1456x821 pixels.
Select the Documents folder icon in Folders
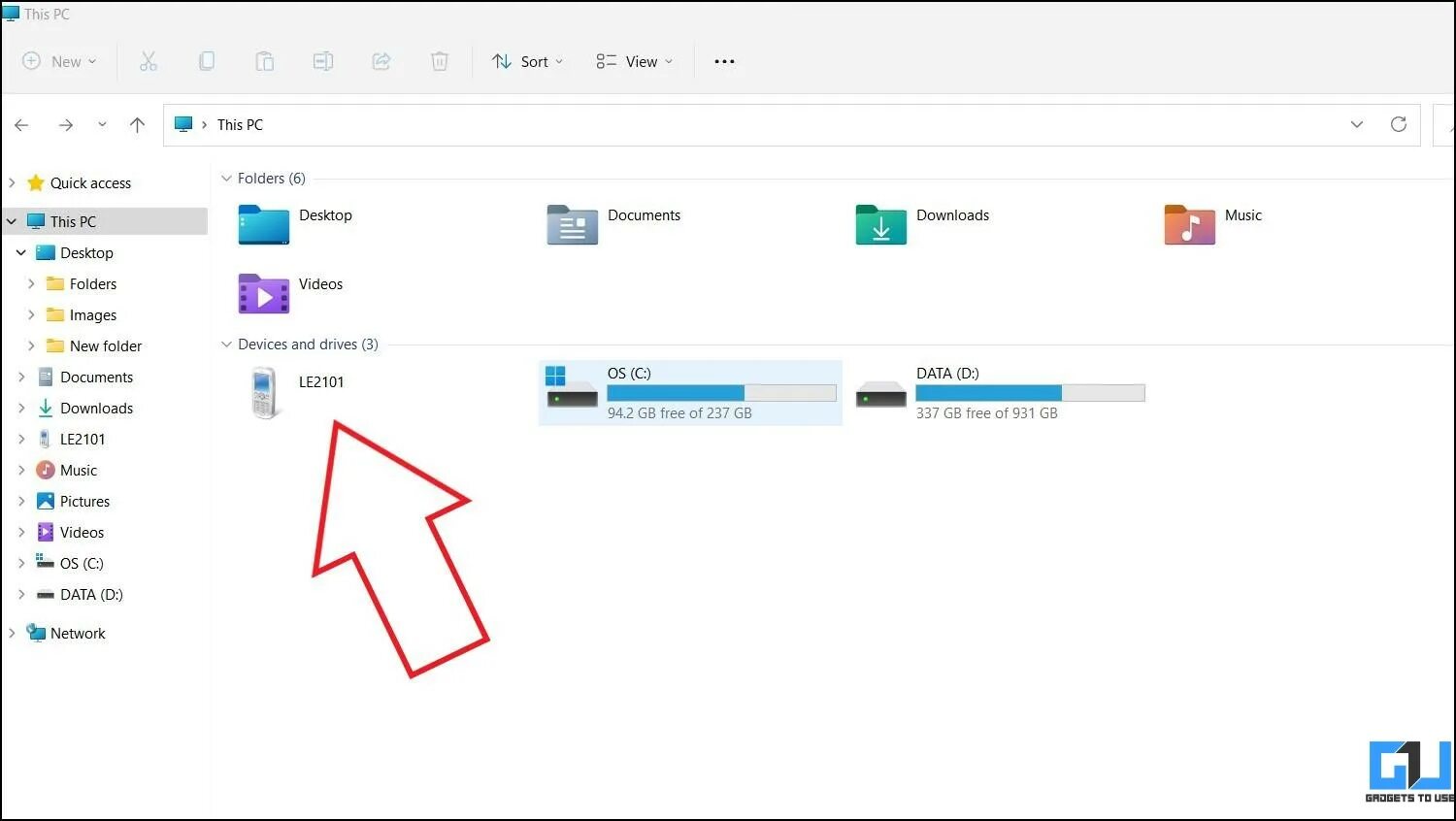tap(573, 224)
